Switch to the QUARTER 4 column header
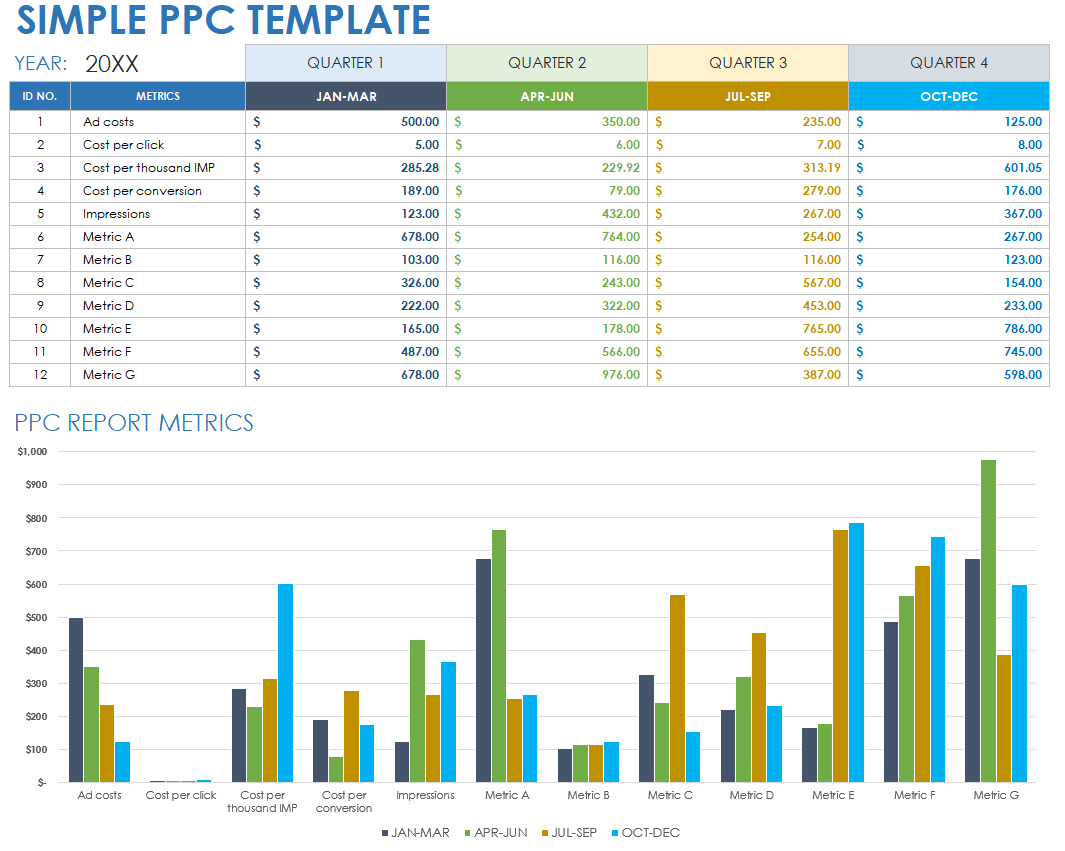The image size is (1065, 851). (948, 62)
